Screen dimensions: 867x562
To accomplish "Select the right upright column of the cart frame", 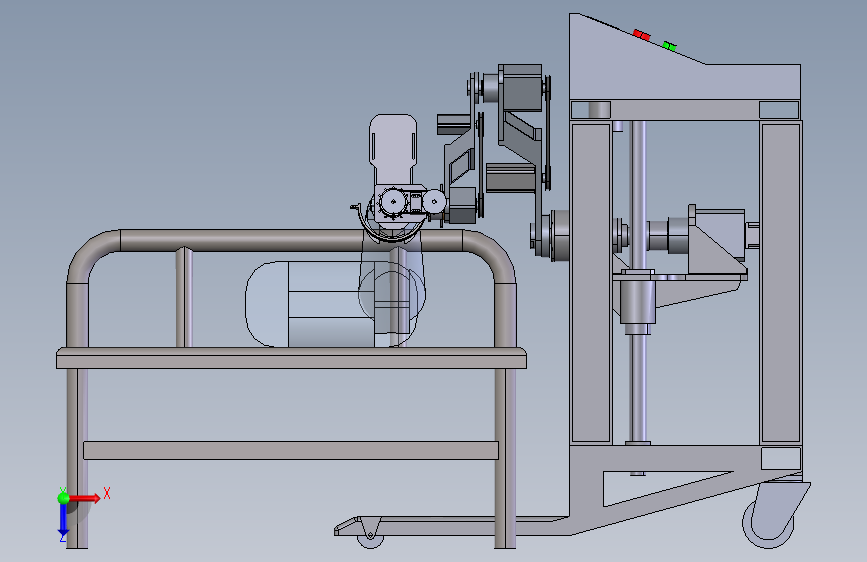I will 781,282.
